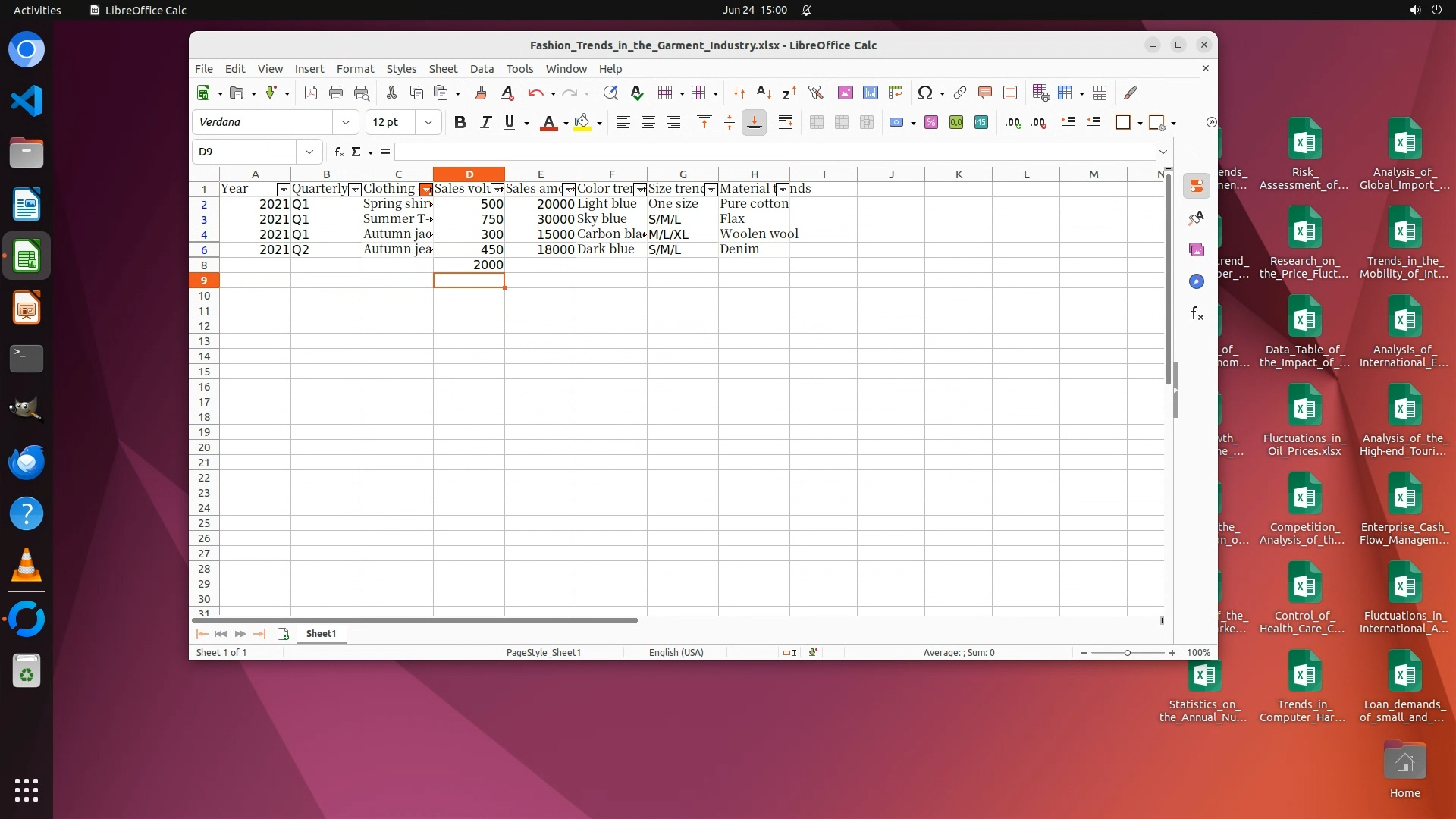The height and width of the screenshot is (819, 1456).
Task: Open the Data menu
Action: [482, 68]
